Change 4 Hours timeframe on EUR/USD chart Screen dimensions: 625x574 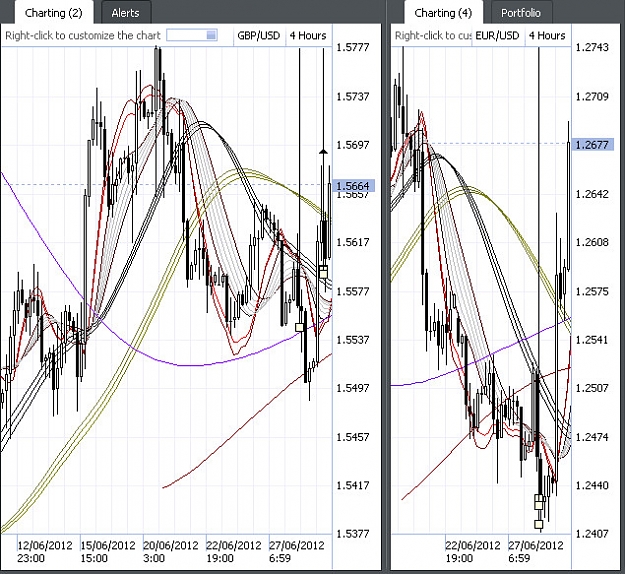548,35
